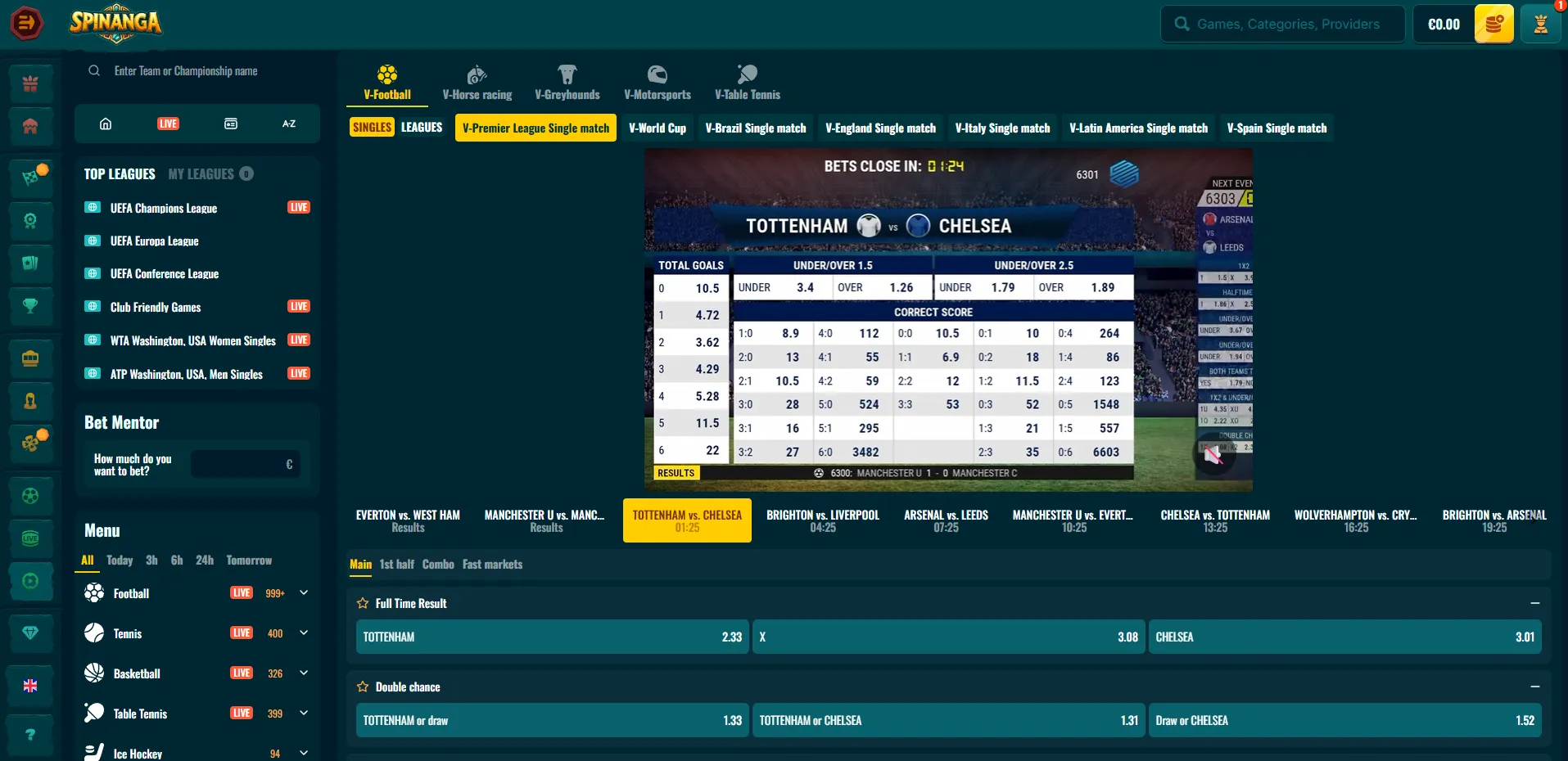Viewport: 1568px width, 761px height.
Task: Toggle the LEAGUES mode
Action: pos(422,127)
